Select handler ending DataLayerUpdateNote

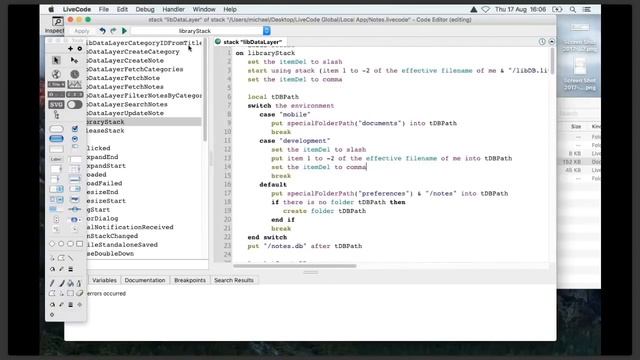(126, 113)
